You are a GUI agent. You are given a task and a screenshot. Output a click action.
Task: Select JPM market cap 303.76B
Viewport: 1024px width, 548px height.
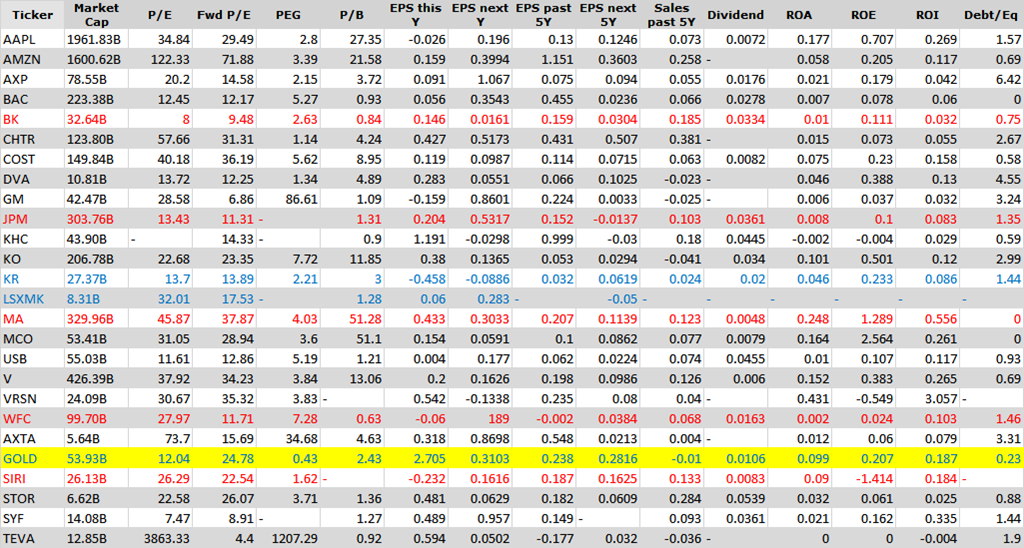[90, 219]
